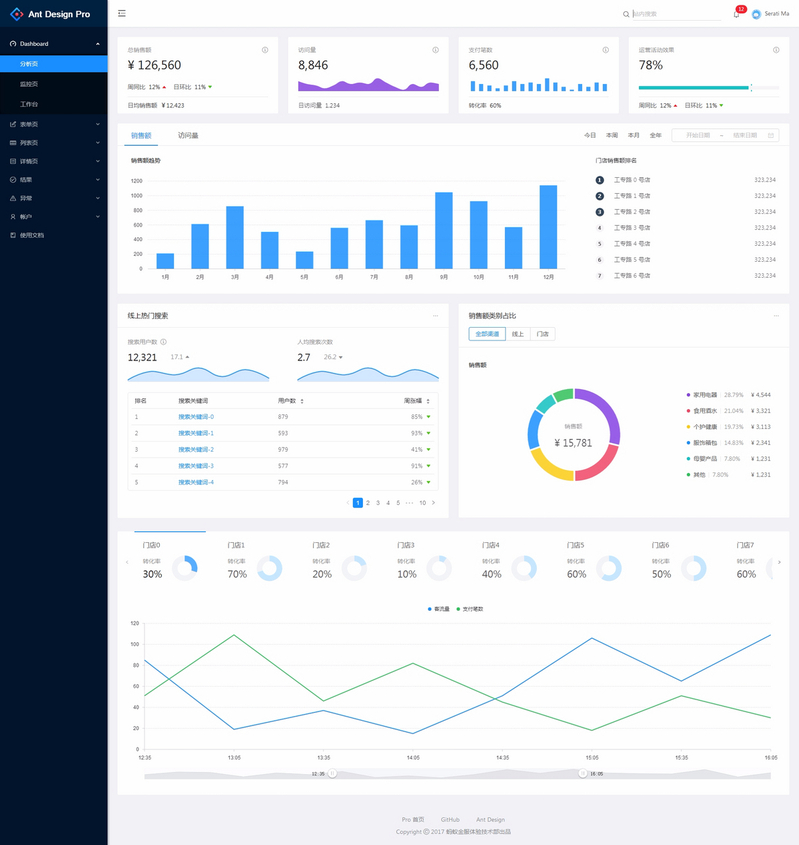
Task: Open the 搜索关键词-0 link in the table
Action: (196, 417)
